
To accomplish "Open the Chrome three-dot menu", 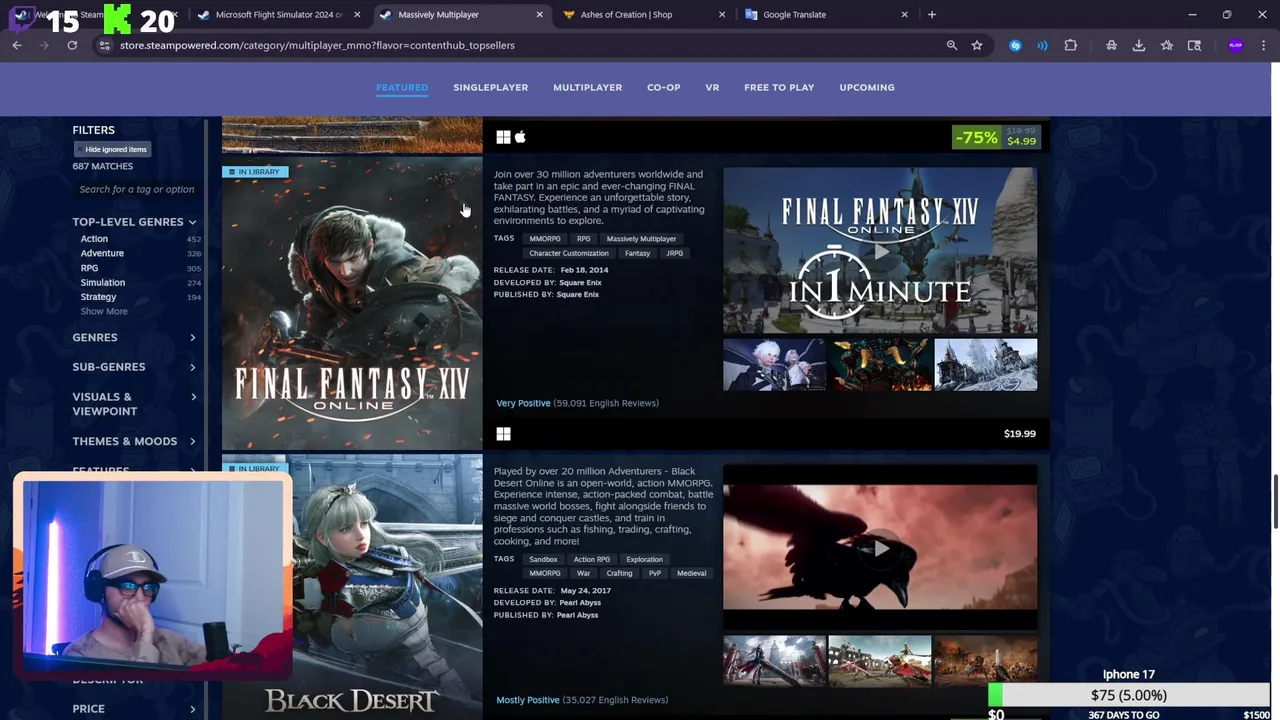I will click(x=1264, y=45).
